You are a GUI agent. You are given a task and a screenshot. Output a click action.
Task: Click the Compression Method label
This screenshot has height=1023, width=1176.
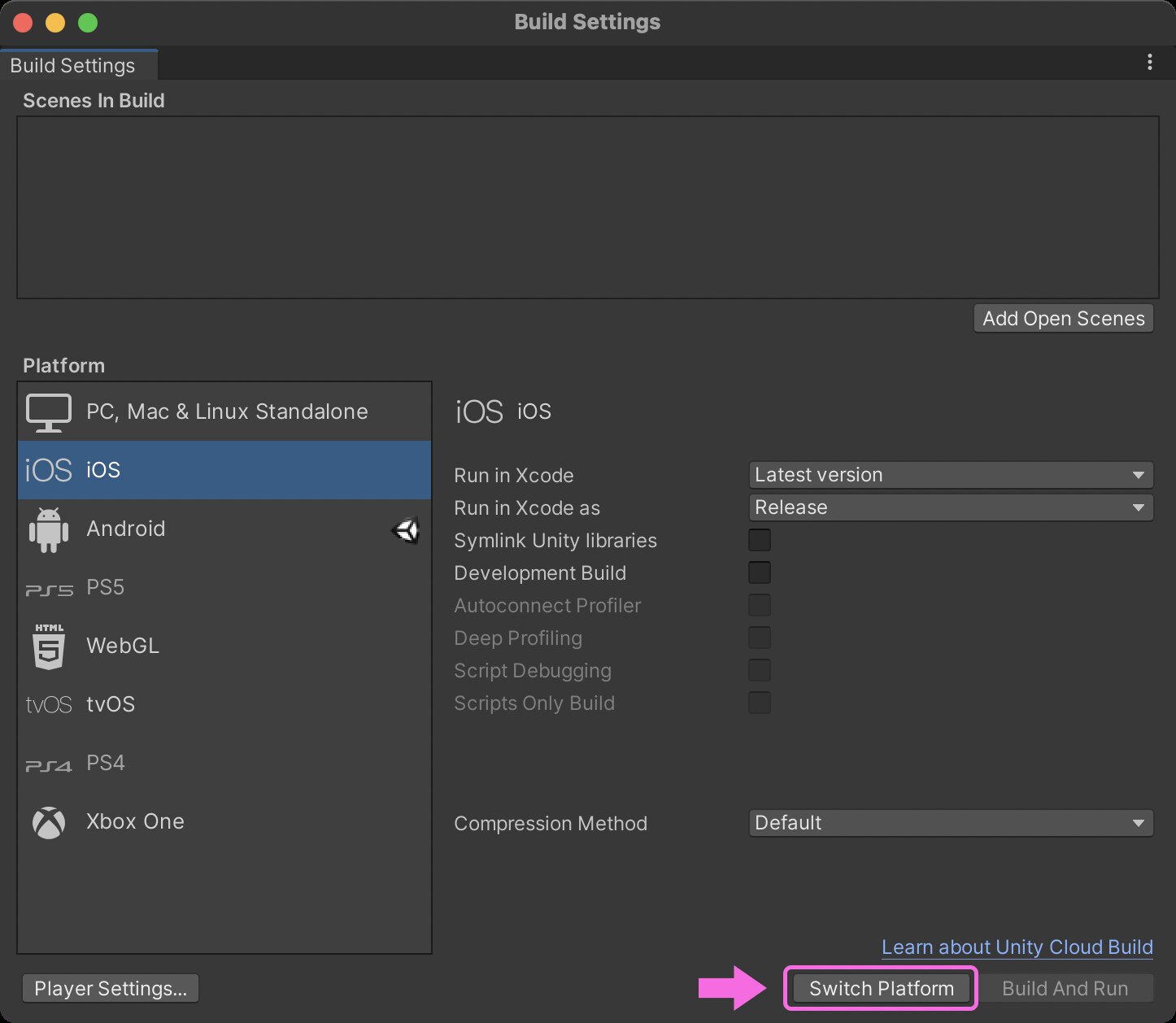(x=551, y=824)
